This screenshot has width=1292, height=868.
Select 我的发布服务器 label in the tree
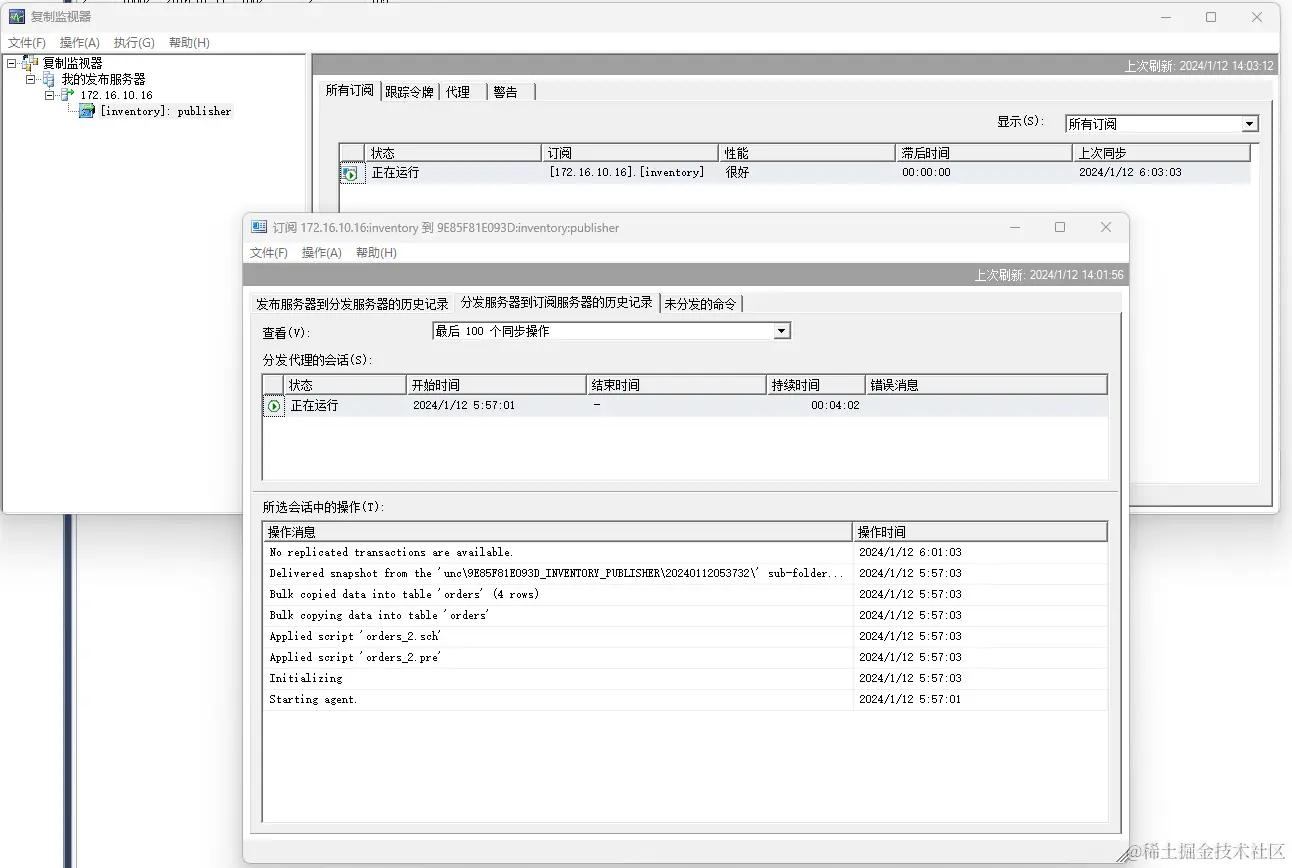point(104,79)
